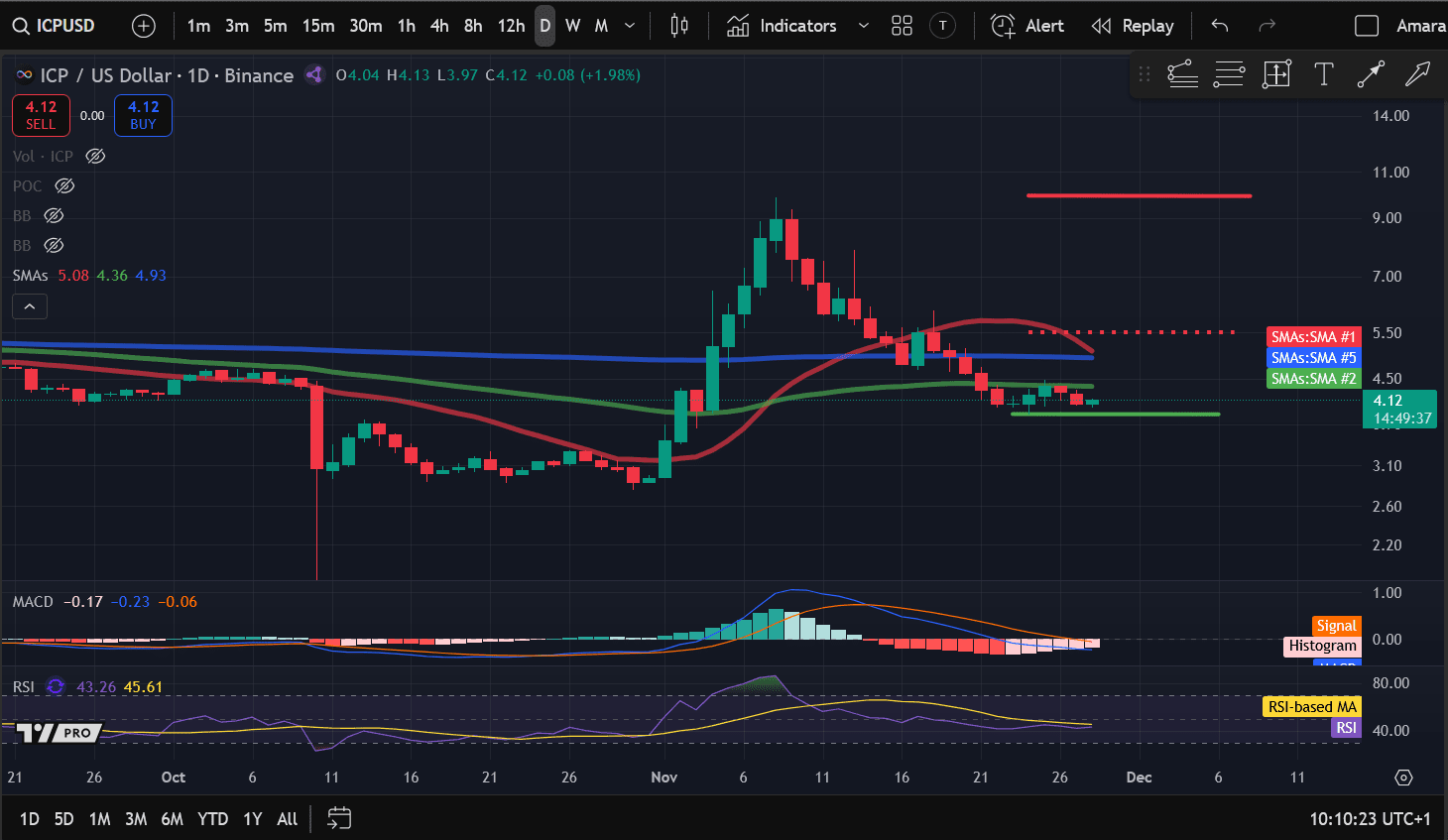Open the candlestick chart style menu

(679, 26)
